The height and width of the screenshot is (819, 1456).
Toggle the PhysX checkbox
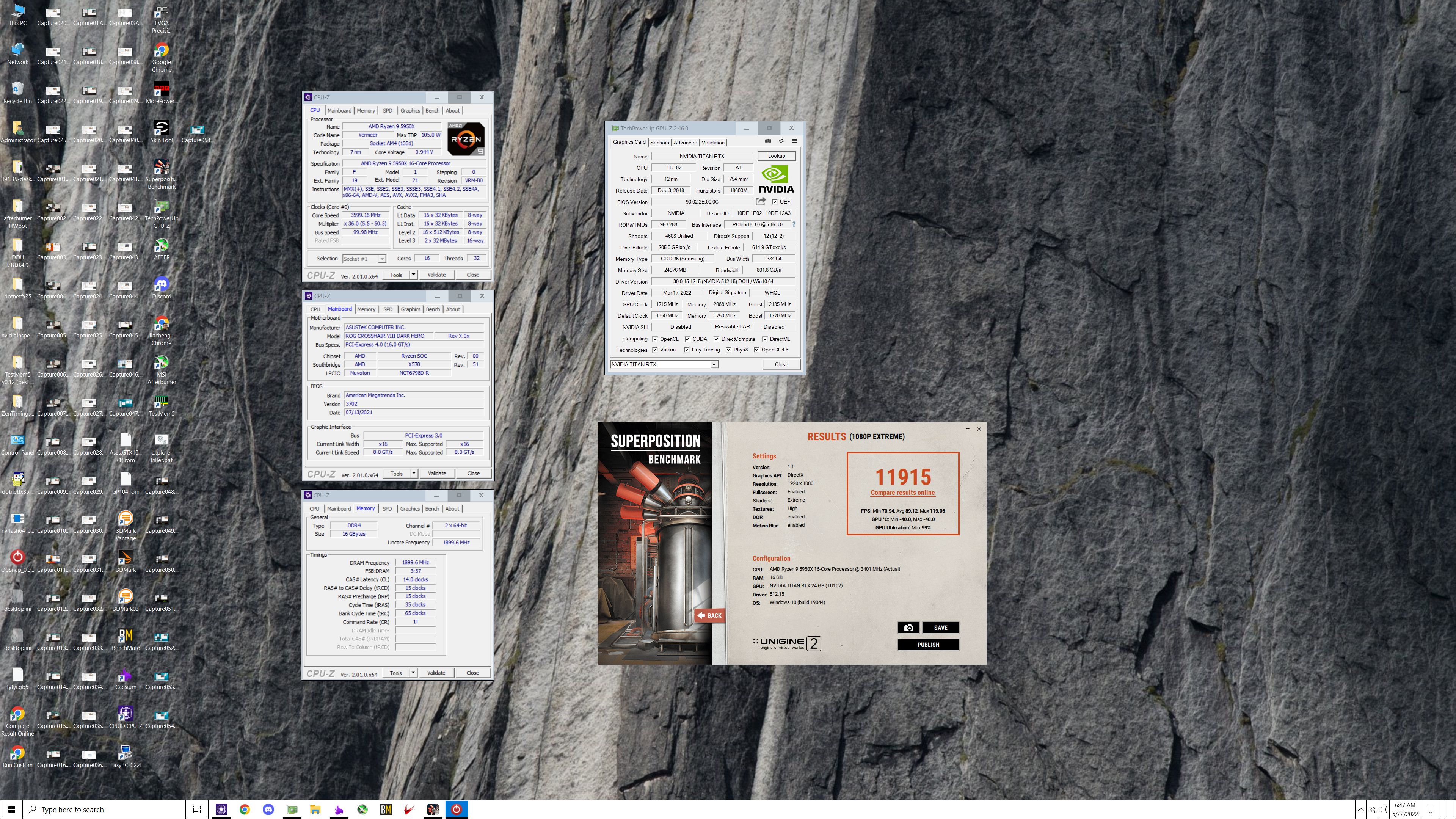point(728,350)
